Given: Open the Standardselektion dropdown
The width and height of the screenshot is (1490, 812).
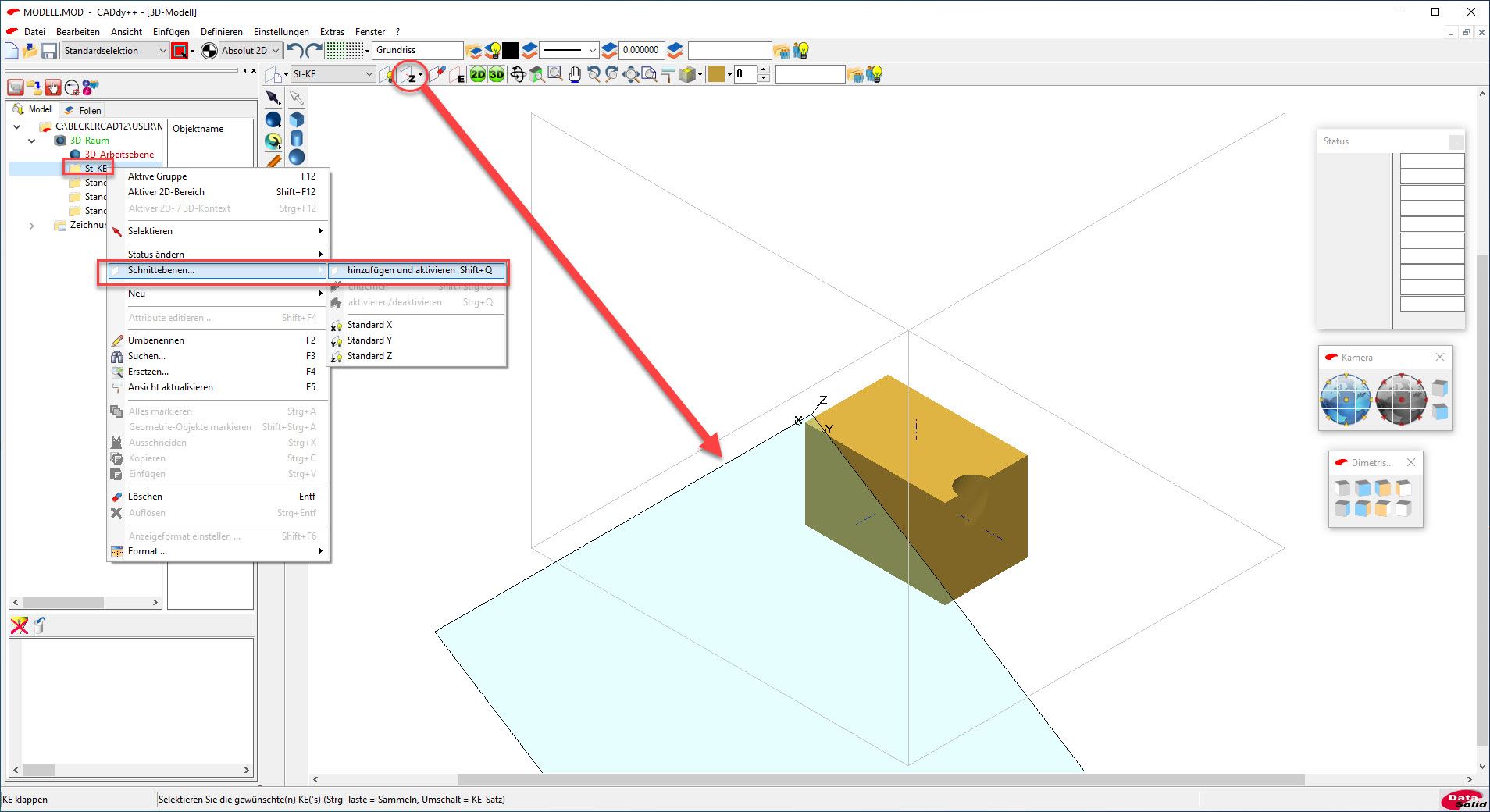Looking at the screenshot, I should click(x=116, y=51).
